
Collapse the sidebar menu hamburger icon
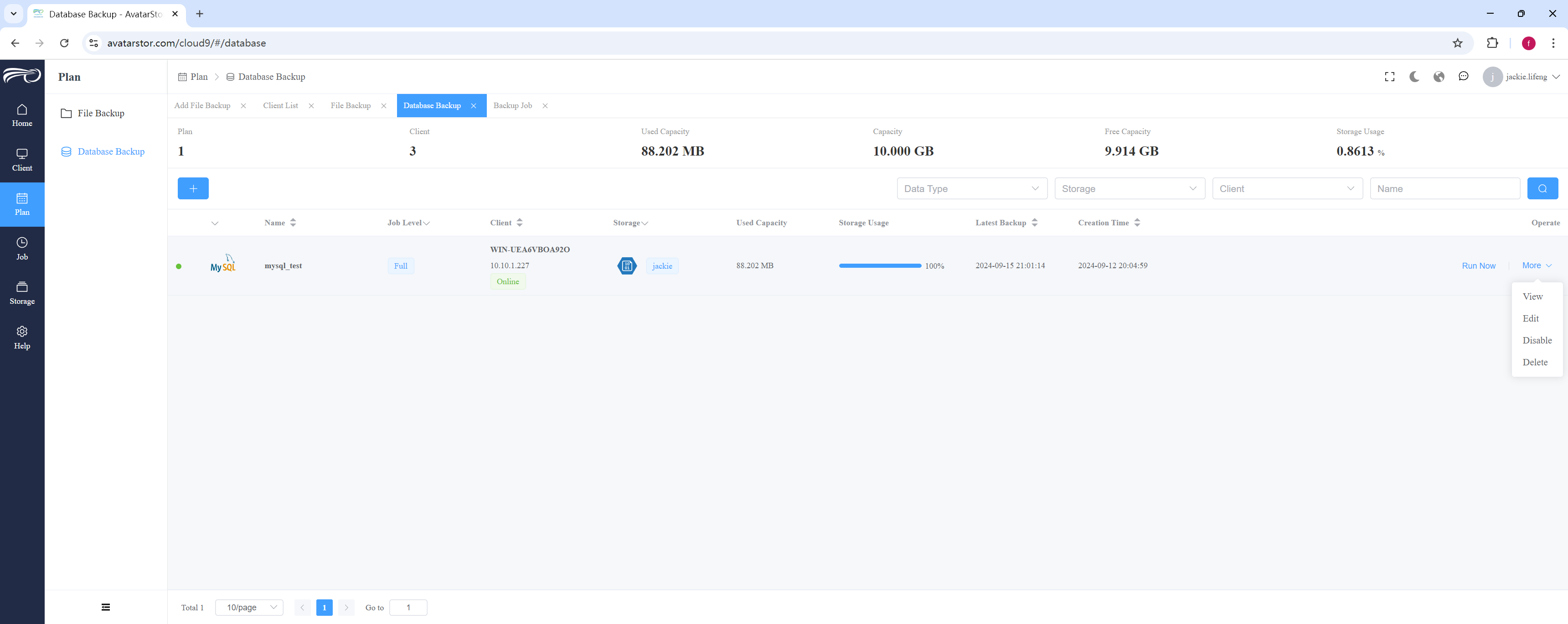106,607
